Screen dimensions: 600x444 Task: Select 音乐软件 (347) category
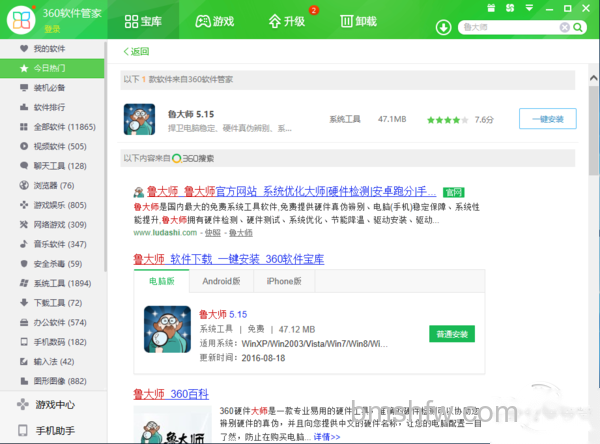point(52,244)
